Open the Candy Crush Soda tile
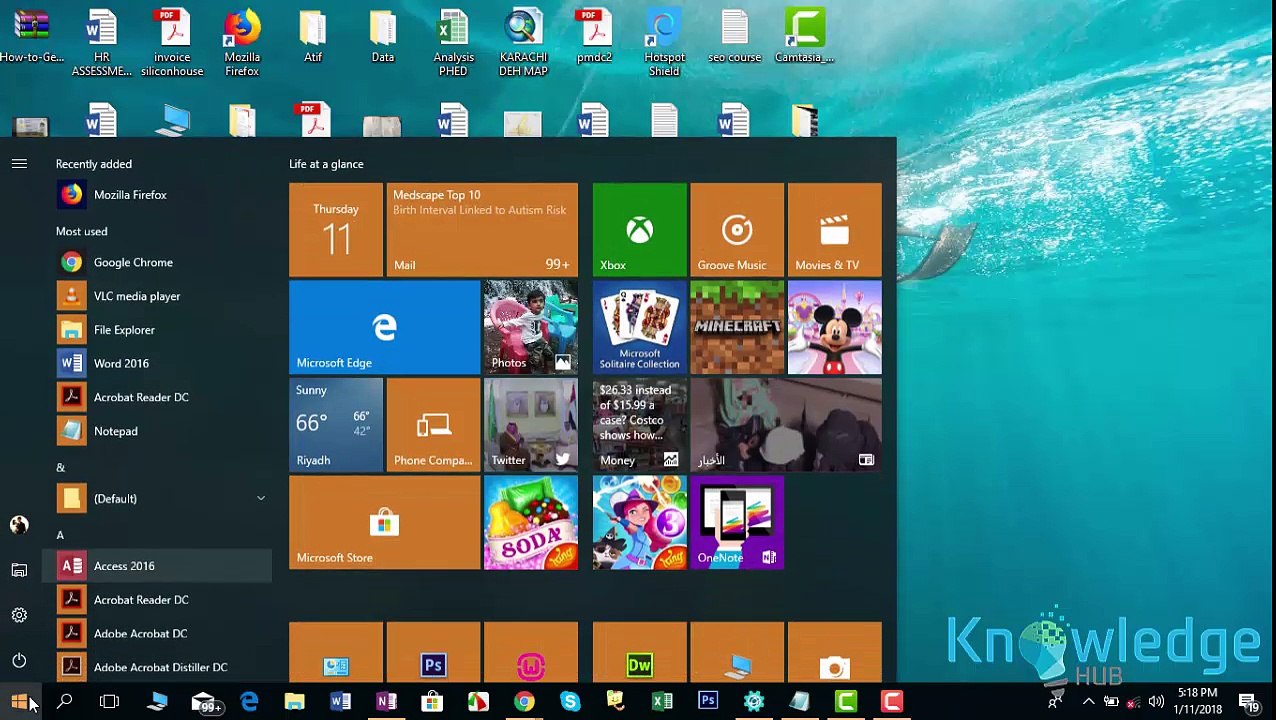 [530, 522]
